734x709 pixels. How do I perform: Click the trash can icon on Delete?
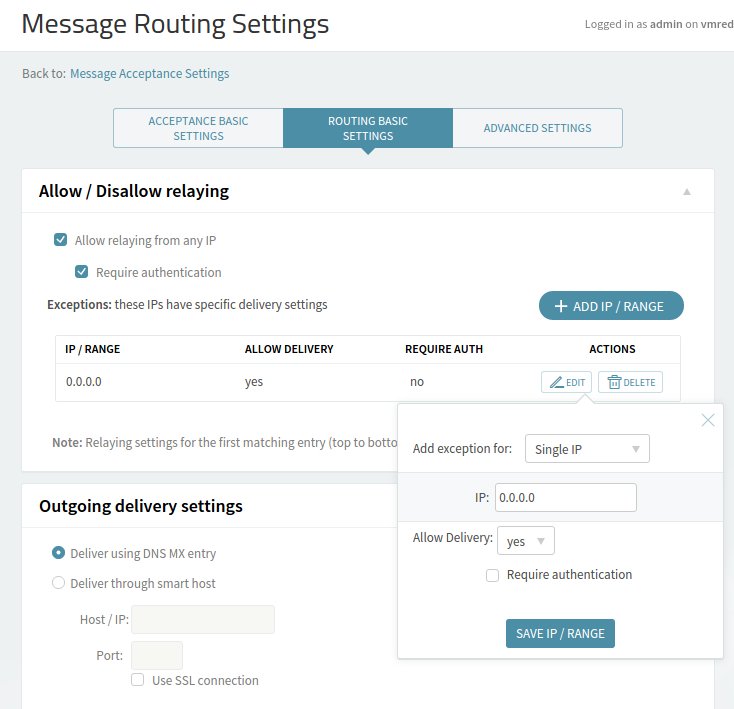[x=614, y=382]
